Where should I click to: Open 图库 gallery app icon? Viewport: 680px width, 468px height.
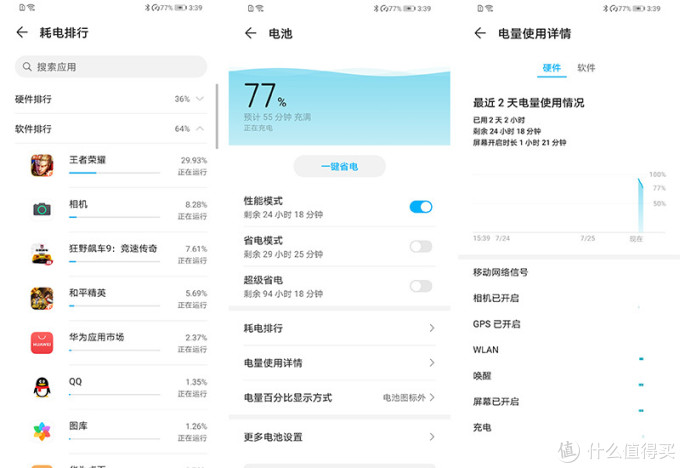[42, 432]
